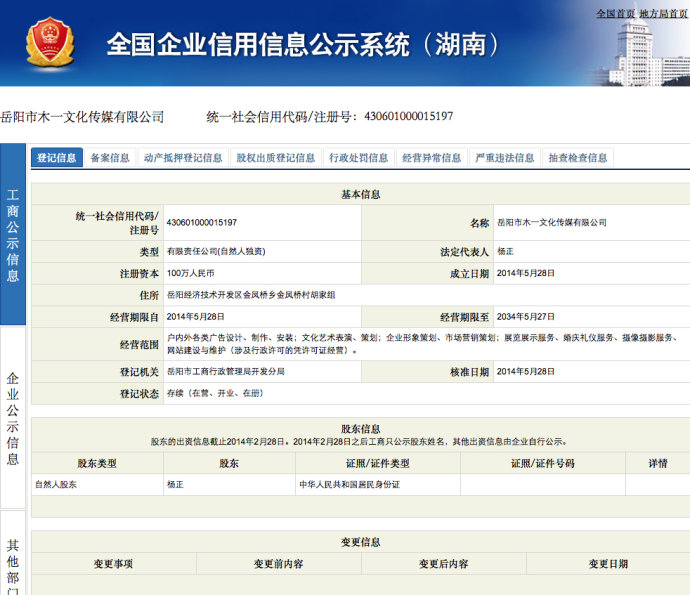Click the 证照/证件号码 column header
This screenshot has height=595, width=690.
tap(543, 463)
